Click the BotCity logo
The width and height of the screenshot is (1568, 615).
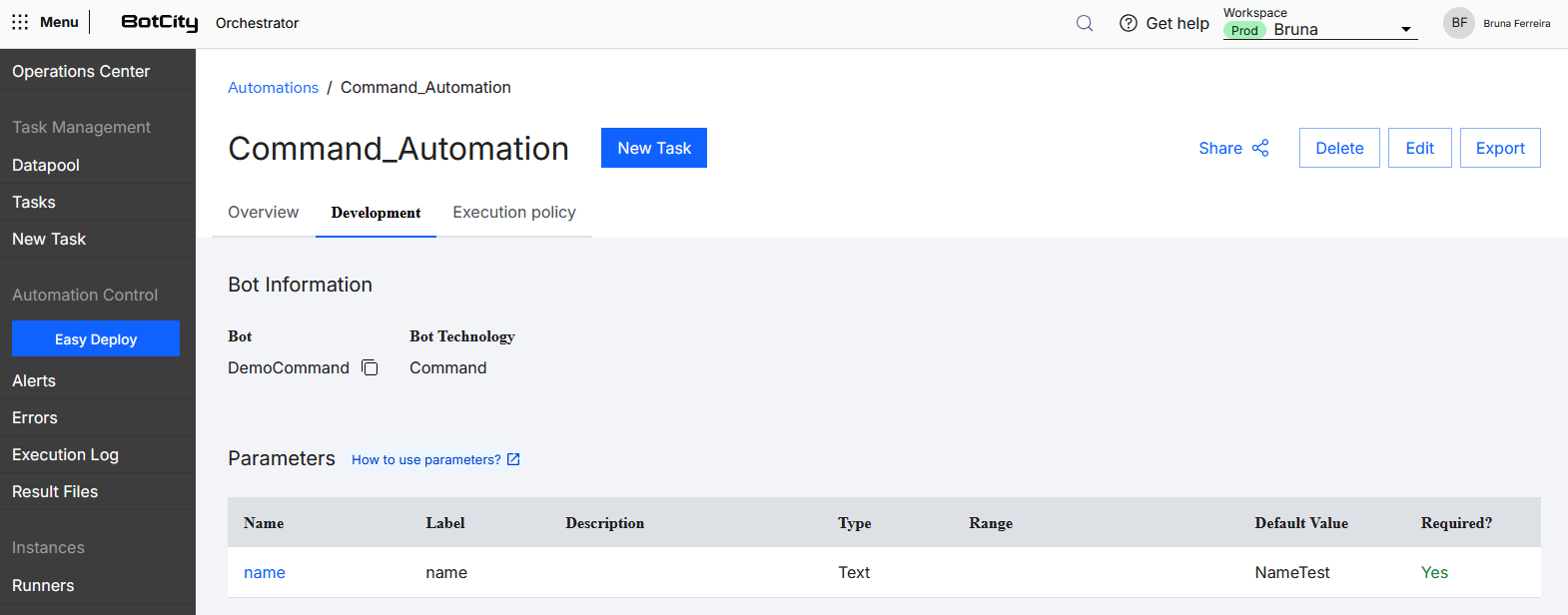pyautogui.click(x=160, y=22)
